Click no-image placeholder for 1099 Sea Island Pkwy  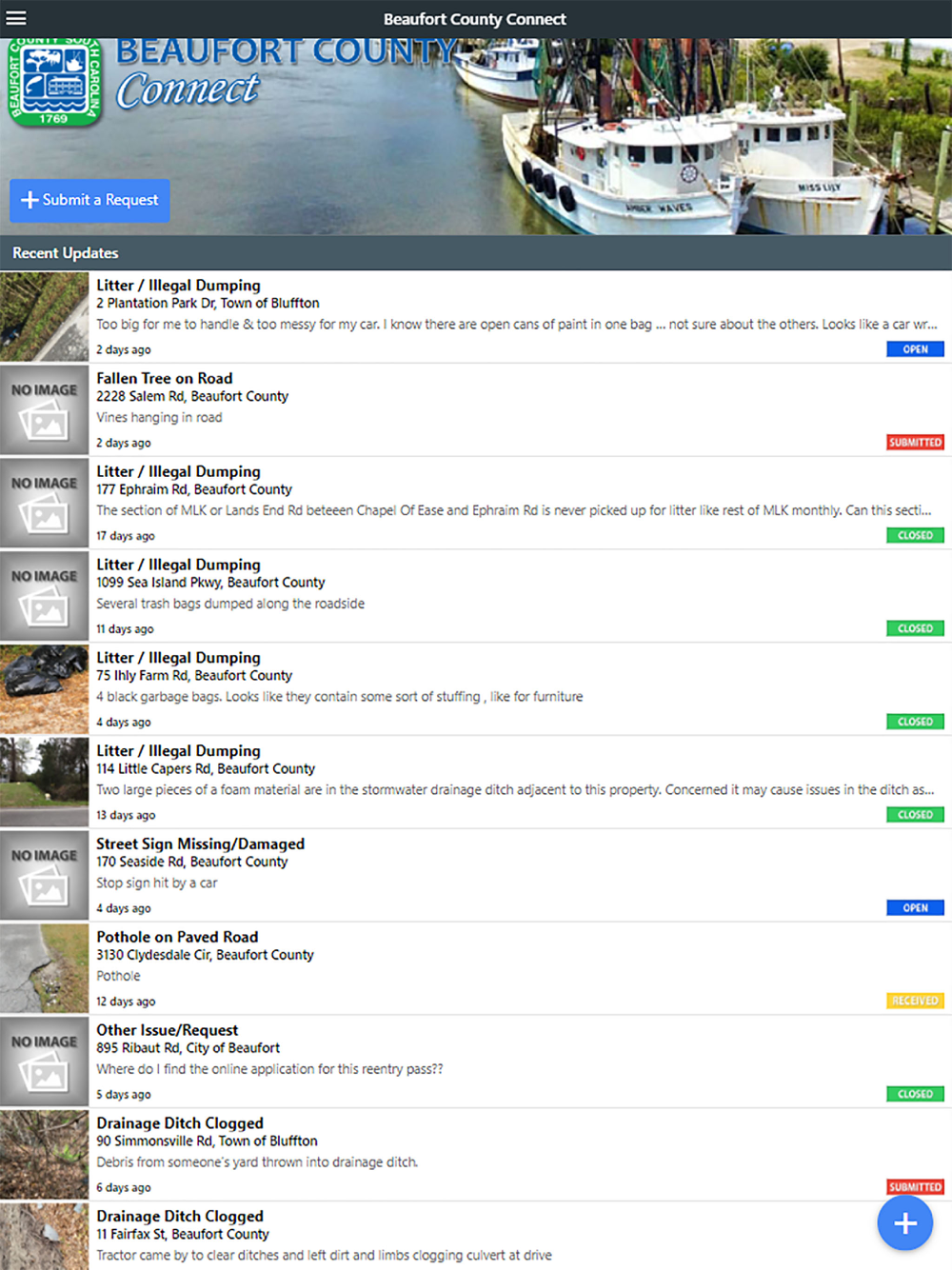tap(45, 597)
